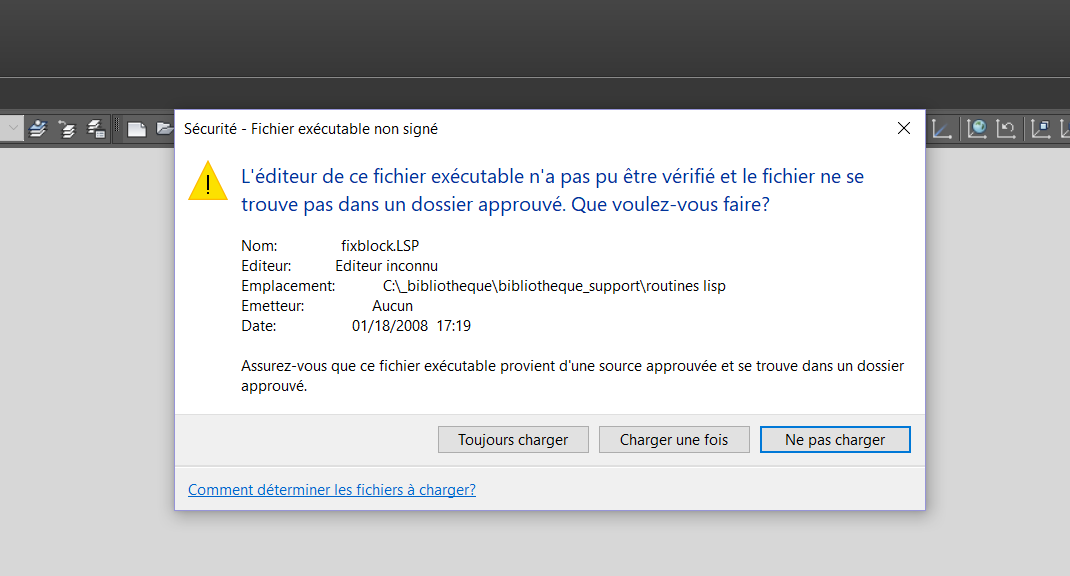
Task: Click the 'Toujours charger' button
Action: point(513,440)
